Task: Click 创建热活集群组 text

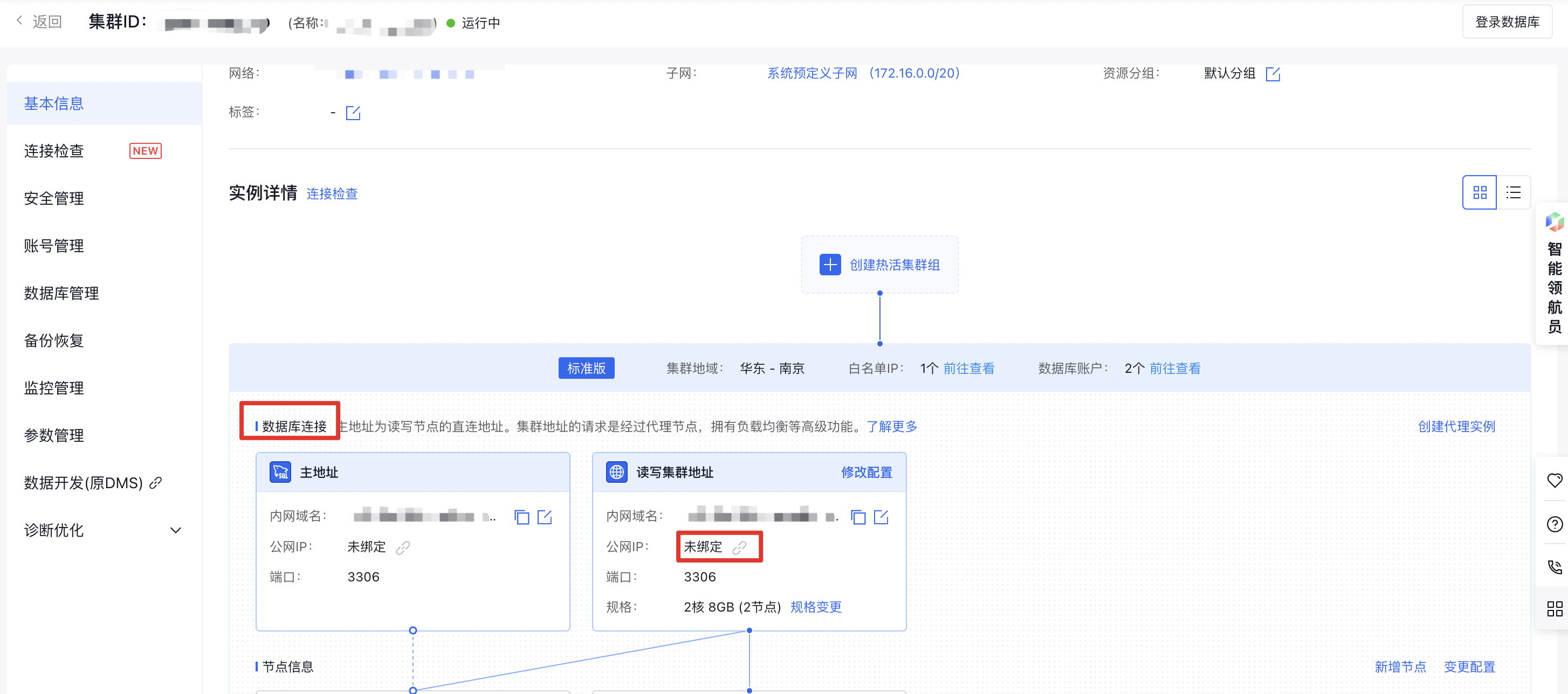Action: tap(895, 265)
